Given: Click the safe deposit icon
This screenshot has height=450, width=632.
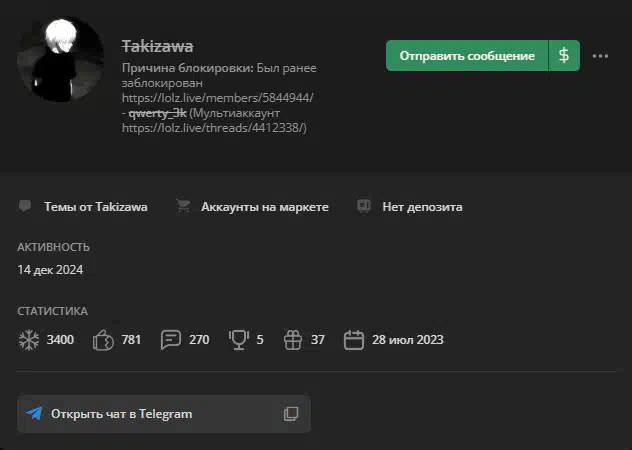Looking at the screenshot, I should [x=364, y=206].
